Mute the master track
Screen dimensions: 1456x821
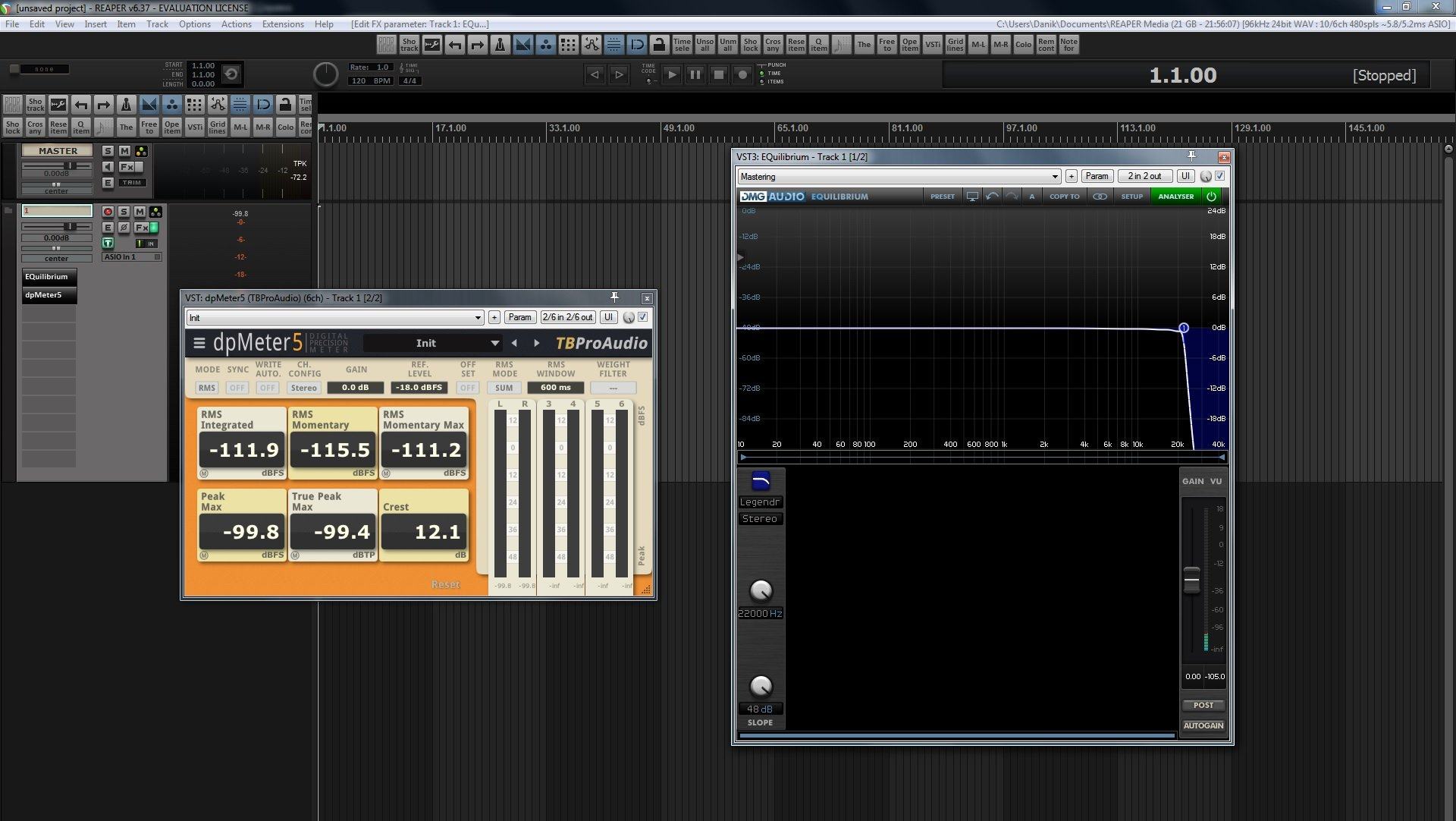point(124,151)
